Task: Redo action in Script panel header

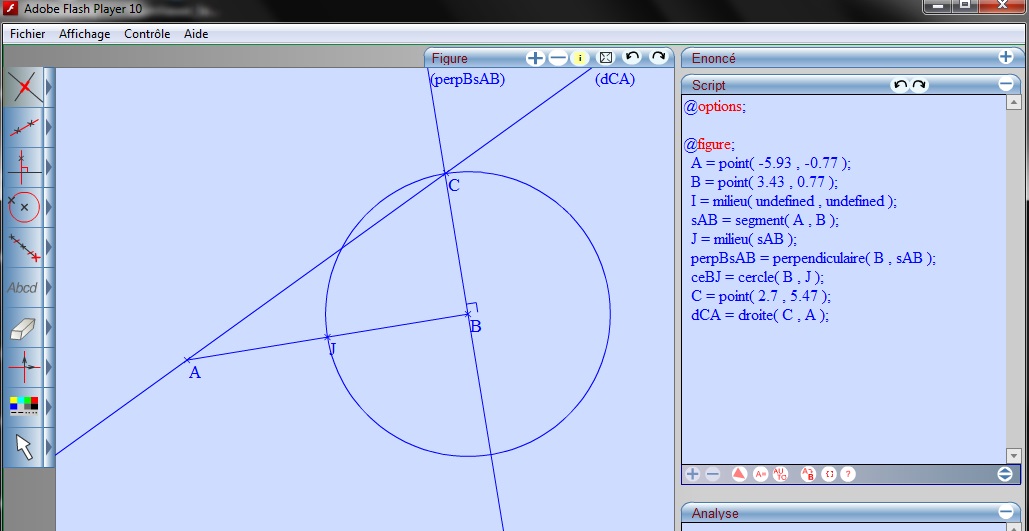Action: (919, 85)
